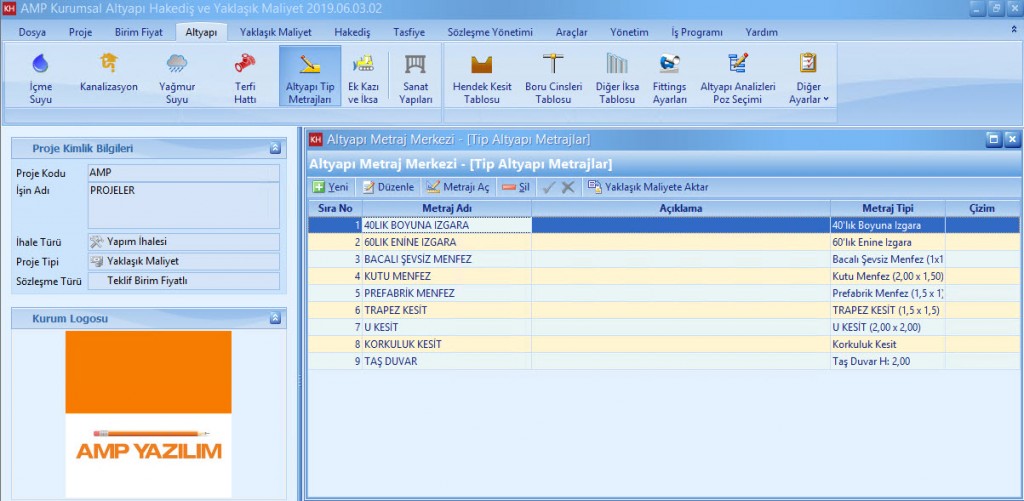Open Sanat Yapıları in the ribbon
Viewport: 1024px width, 501px height.
pyautogui.click(x=414, y=78)
